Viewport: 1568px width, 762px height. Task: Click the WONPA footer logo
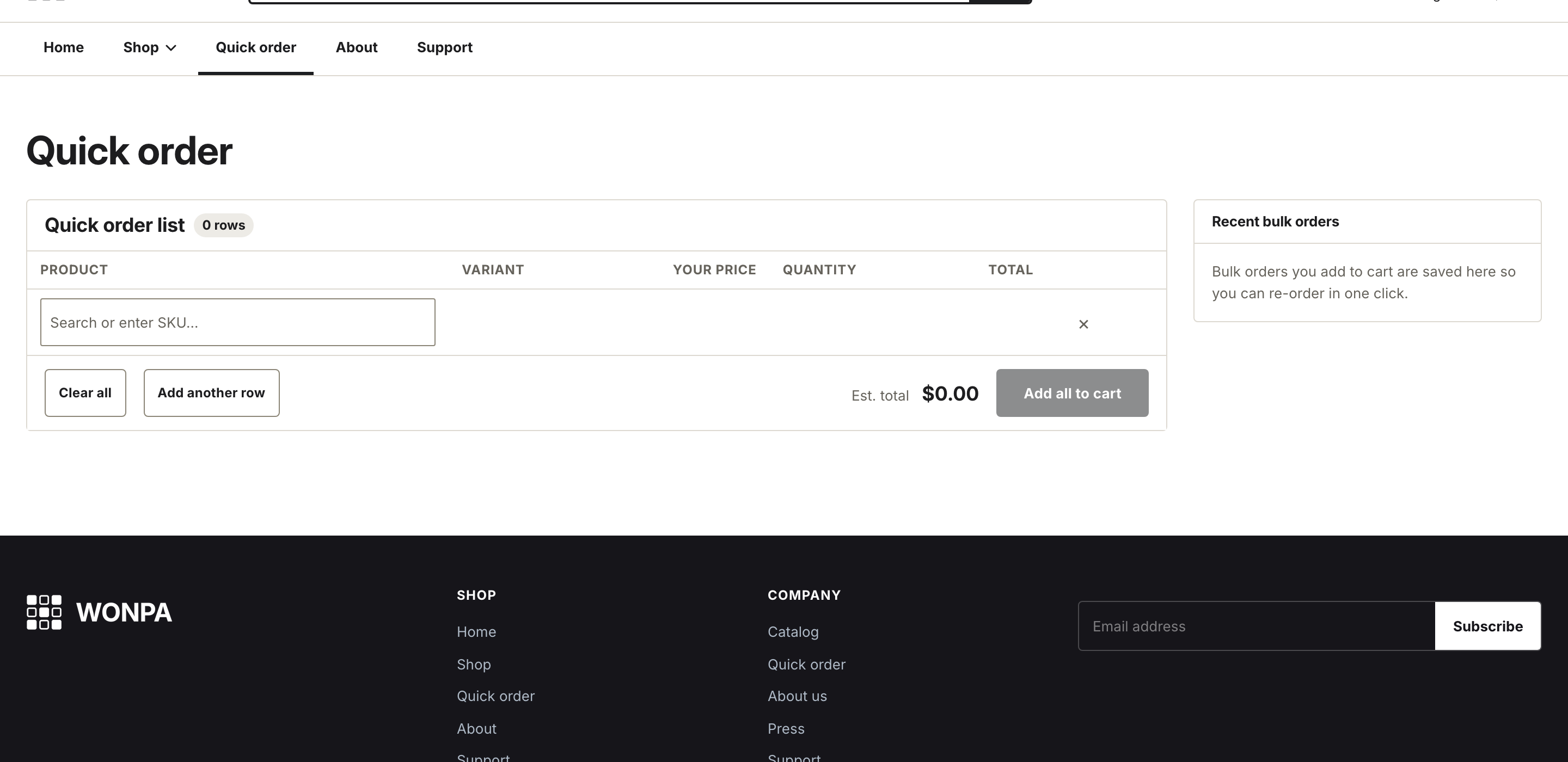(x=99, y=612)
